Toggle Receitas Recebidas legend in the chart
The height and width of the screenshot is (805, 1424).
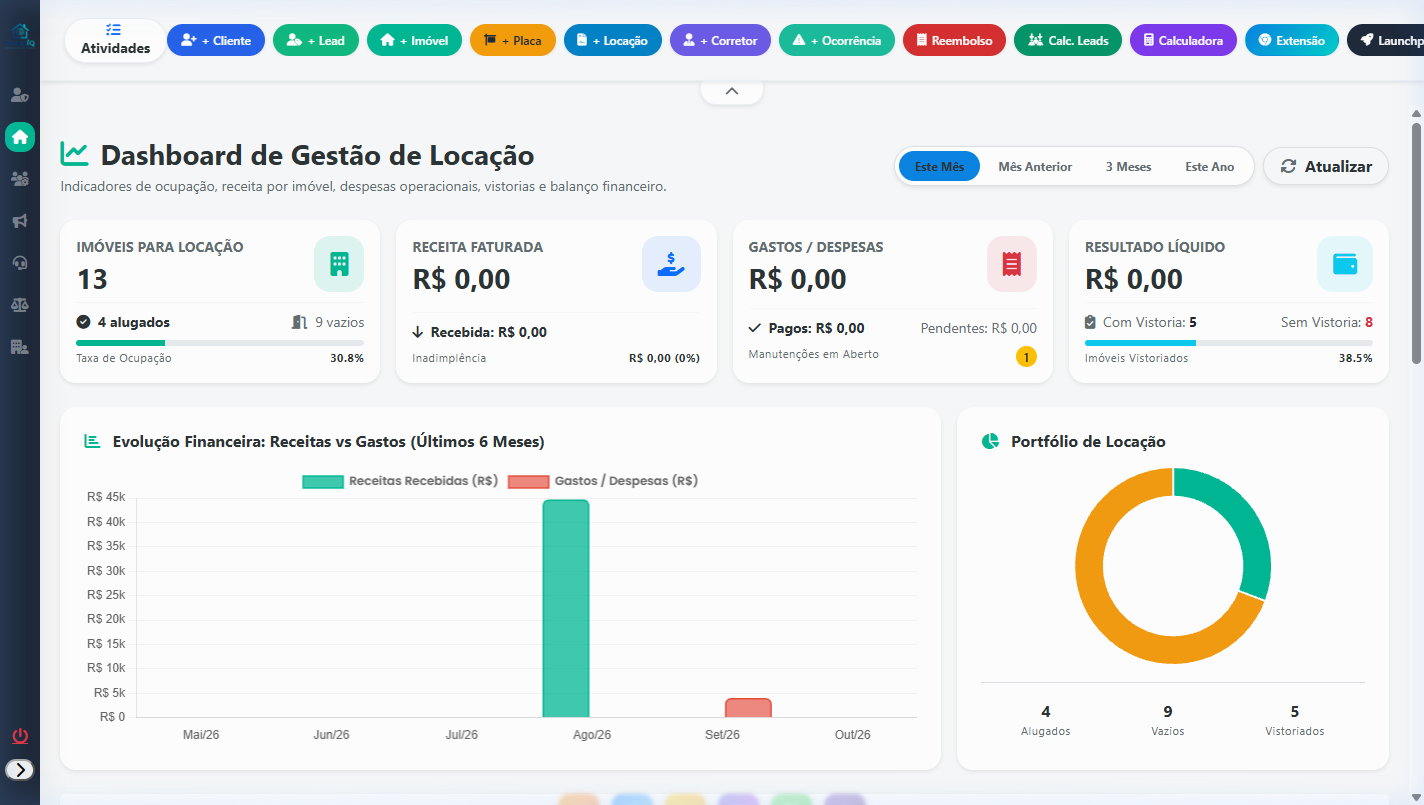[400, 481]
